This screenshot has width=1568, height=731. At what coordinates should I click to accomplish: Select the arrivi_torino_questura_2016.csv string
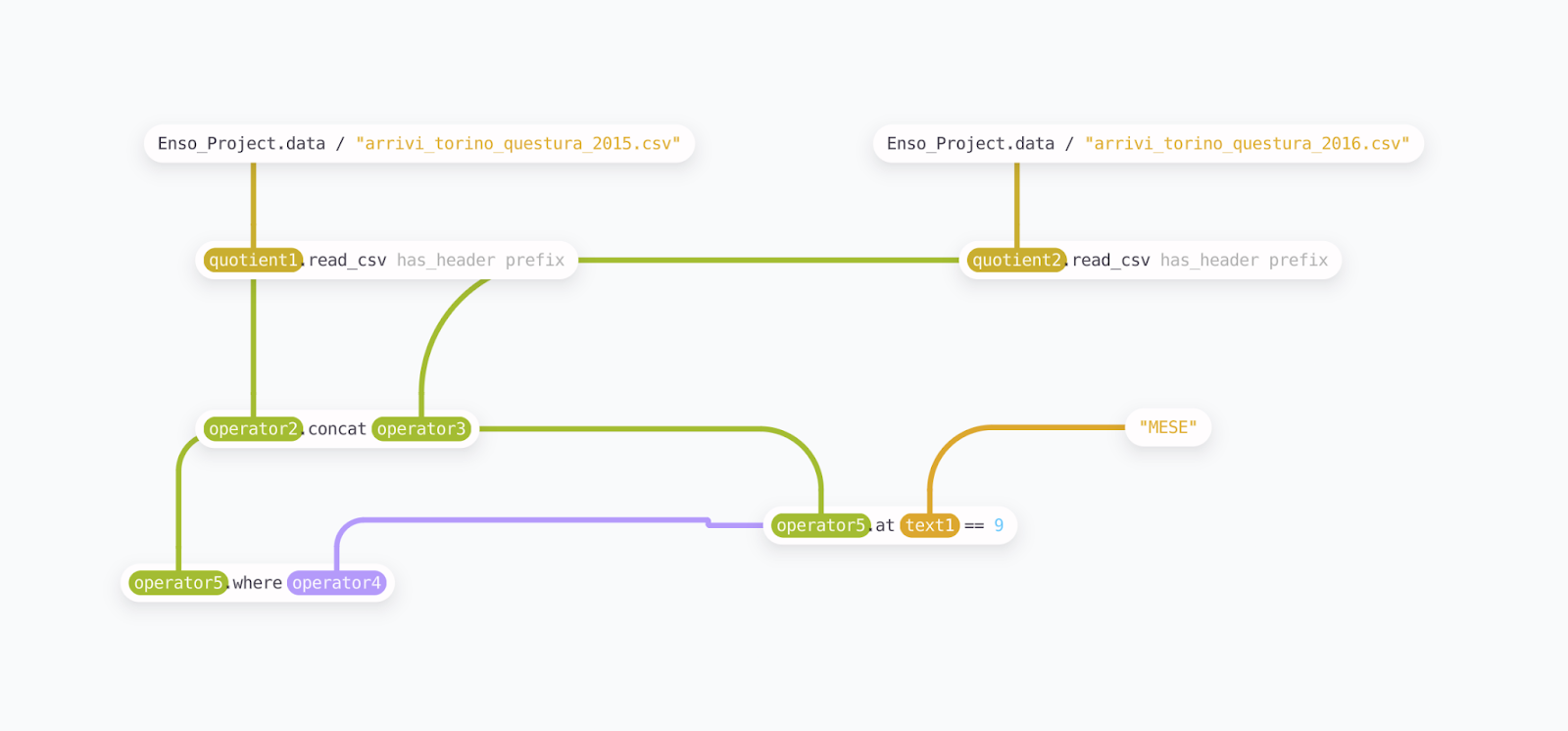(1247, 144)
